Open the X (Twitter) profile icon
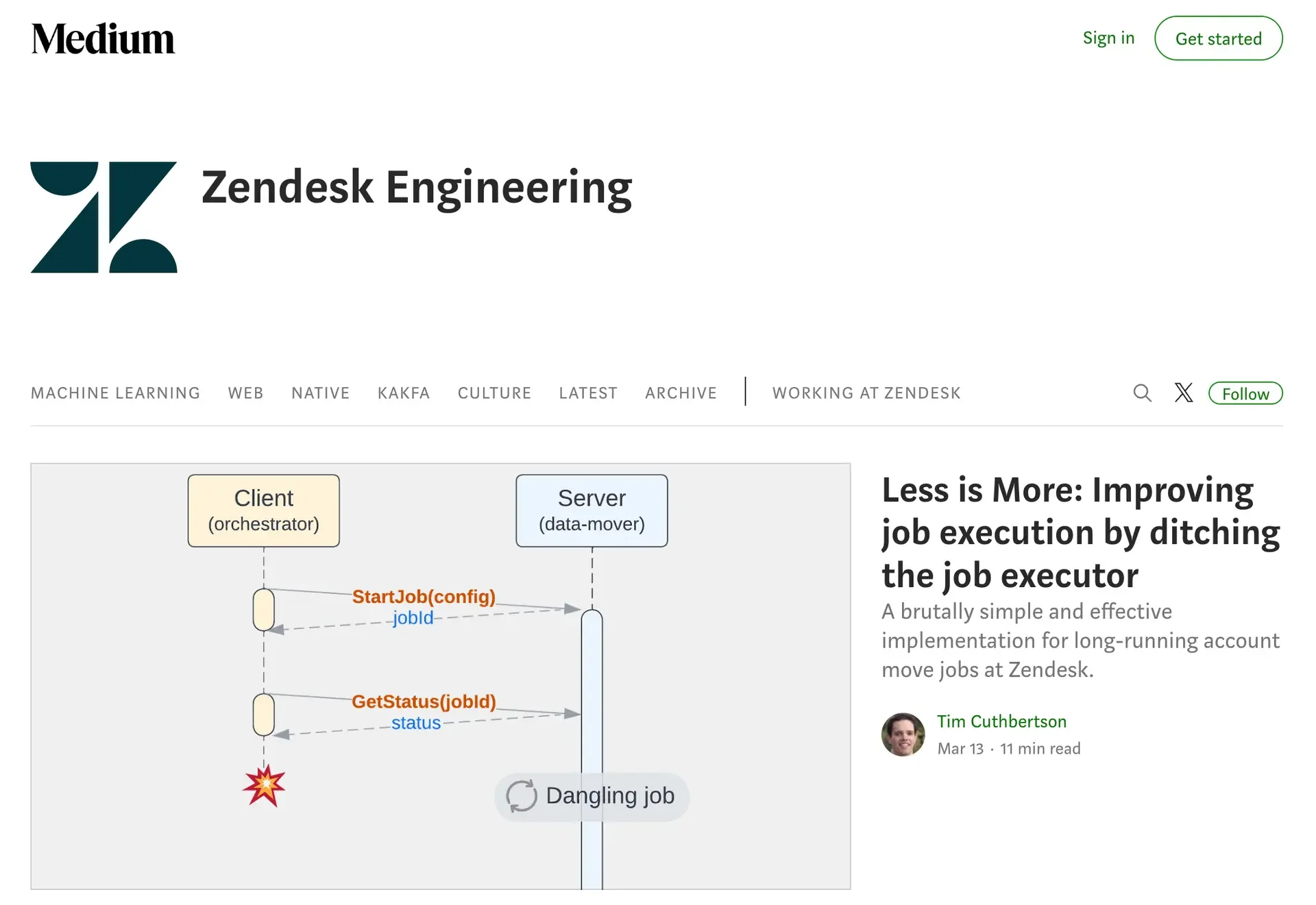This screenshot has height=905, width=1316. tap(1184, 393)
